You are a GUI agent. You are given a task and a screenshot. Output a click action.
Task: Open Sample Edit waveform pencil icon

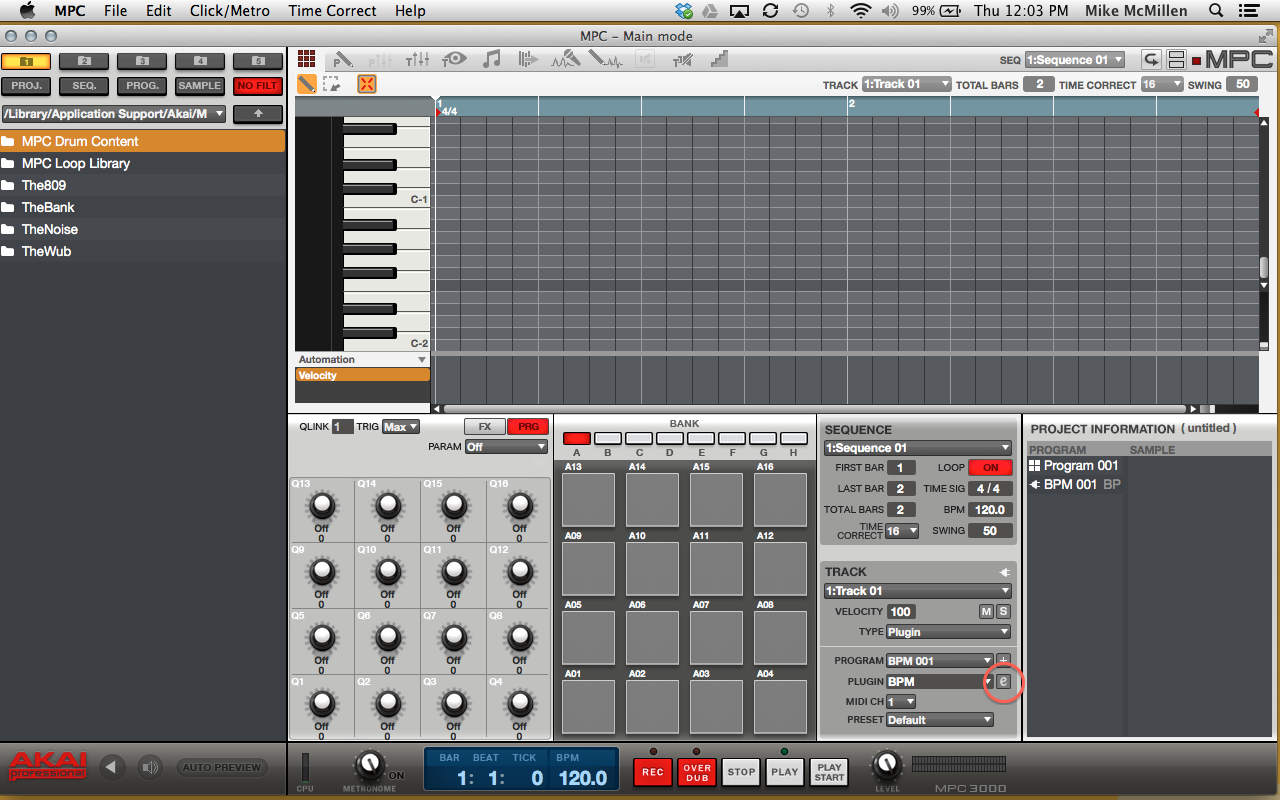[x=606, y=60]
